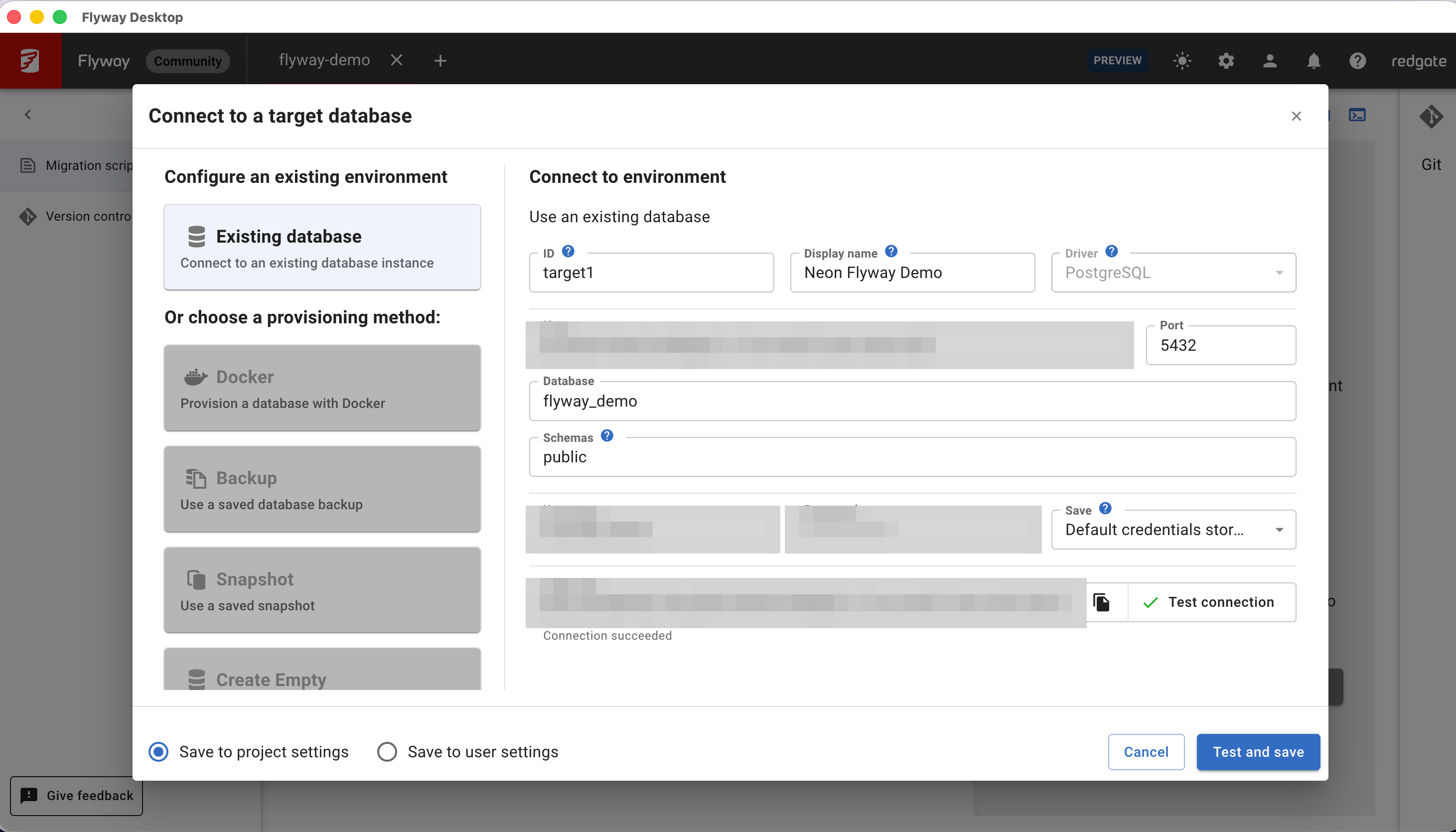Select the Existing database option card
The width and height of the screenshot is (1456, 832).
322,247
